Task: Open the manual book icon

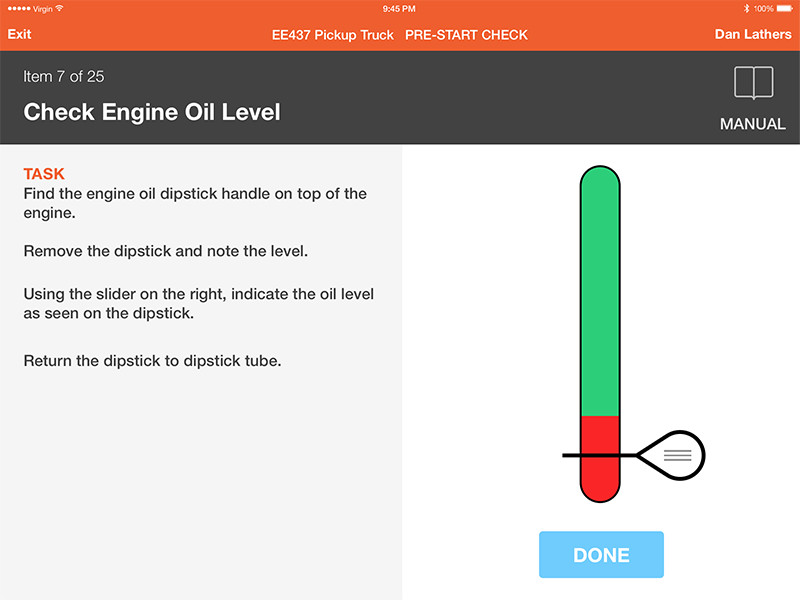Action: [753, 83]
